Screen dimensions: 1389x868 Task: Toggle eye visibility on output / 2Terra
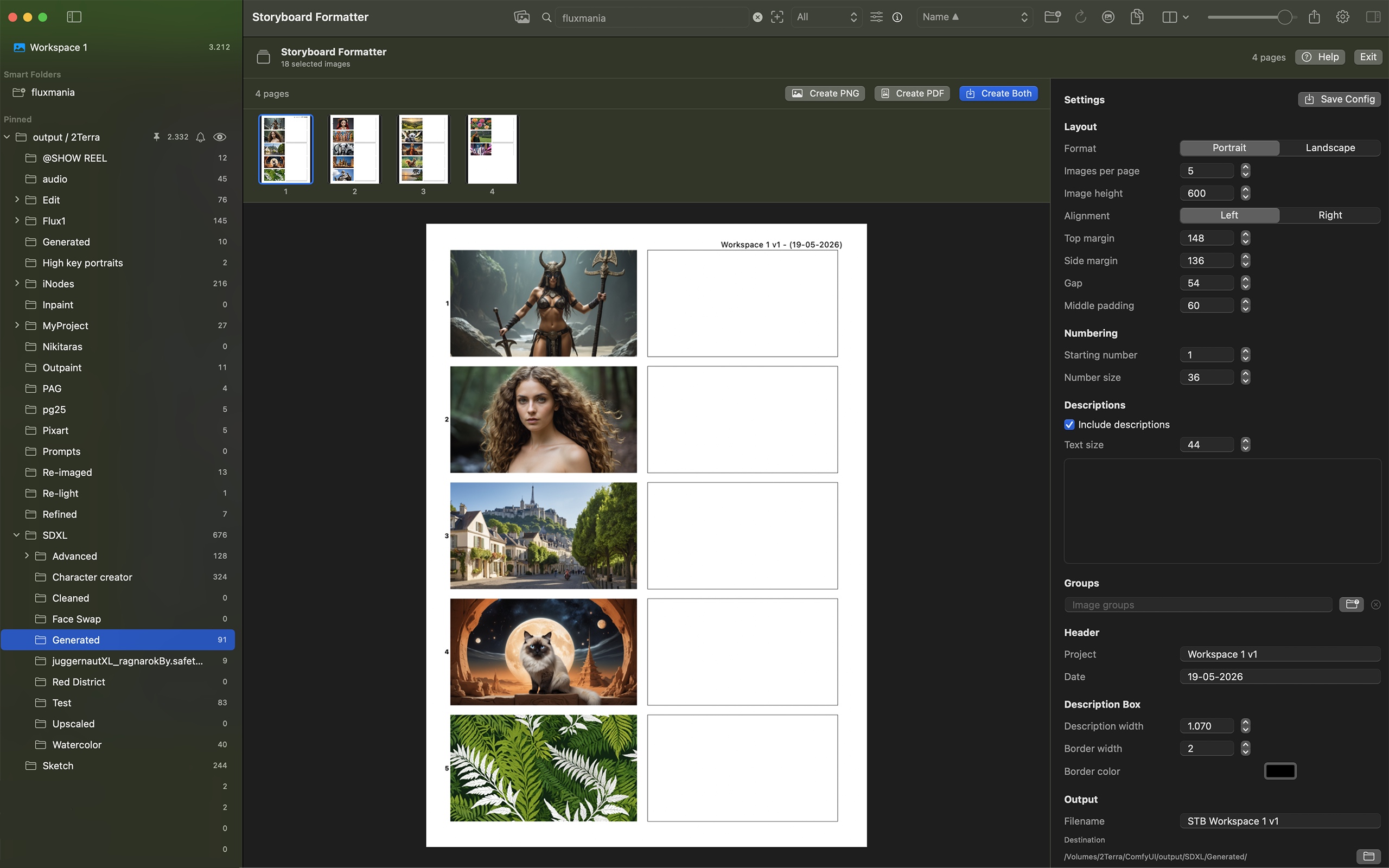click(x=220, y=137)
